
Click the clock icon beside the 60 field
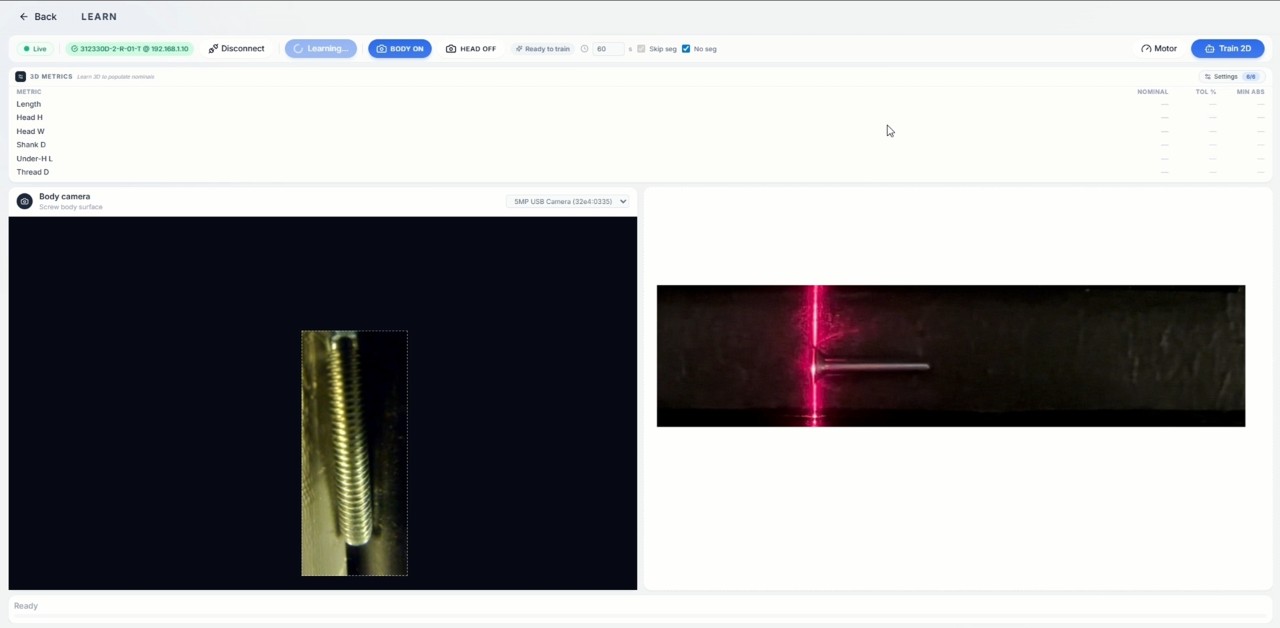tap(585, 48)
